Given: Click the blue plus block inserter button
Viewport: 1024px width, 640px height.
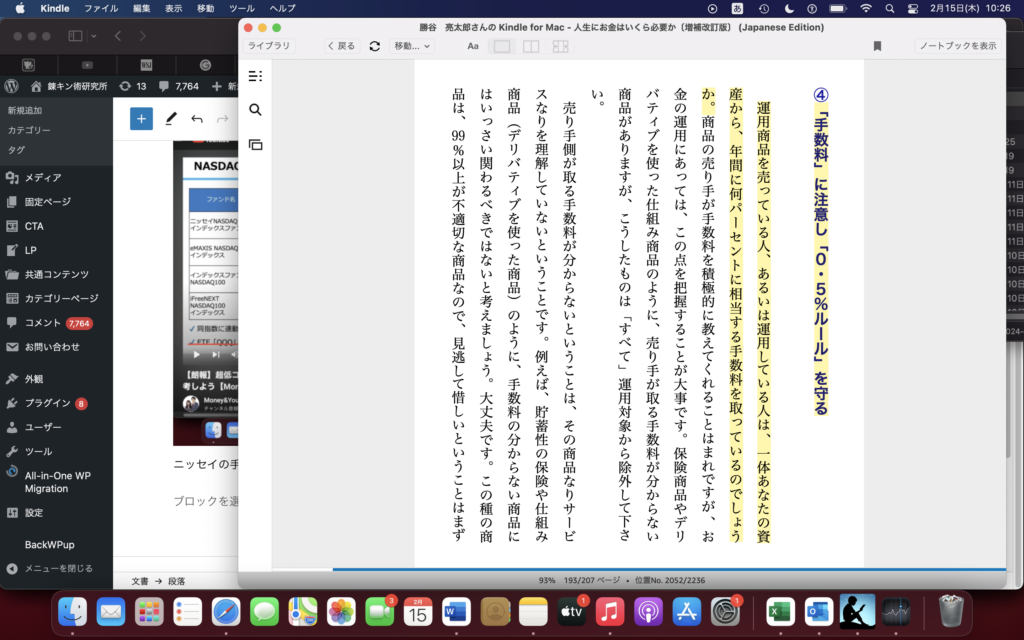Looking at the screenshot, I should click(141, 119).
